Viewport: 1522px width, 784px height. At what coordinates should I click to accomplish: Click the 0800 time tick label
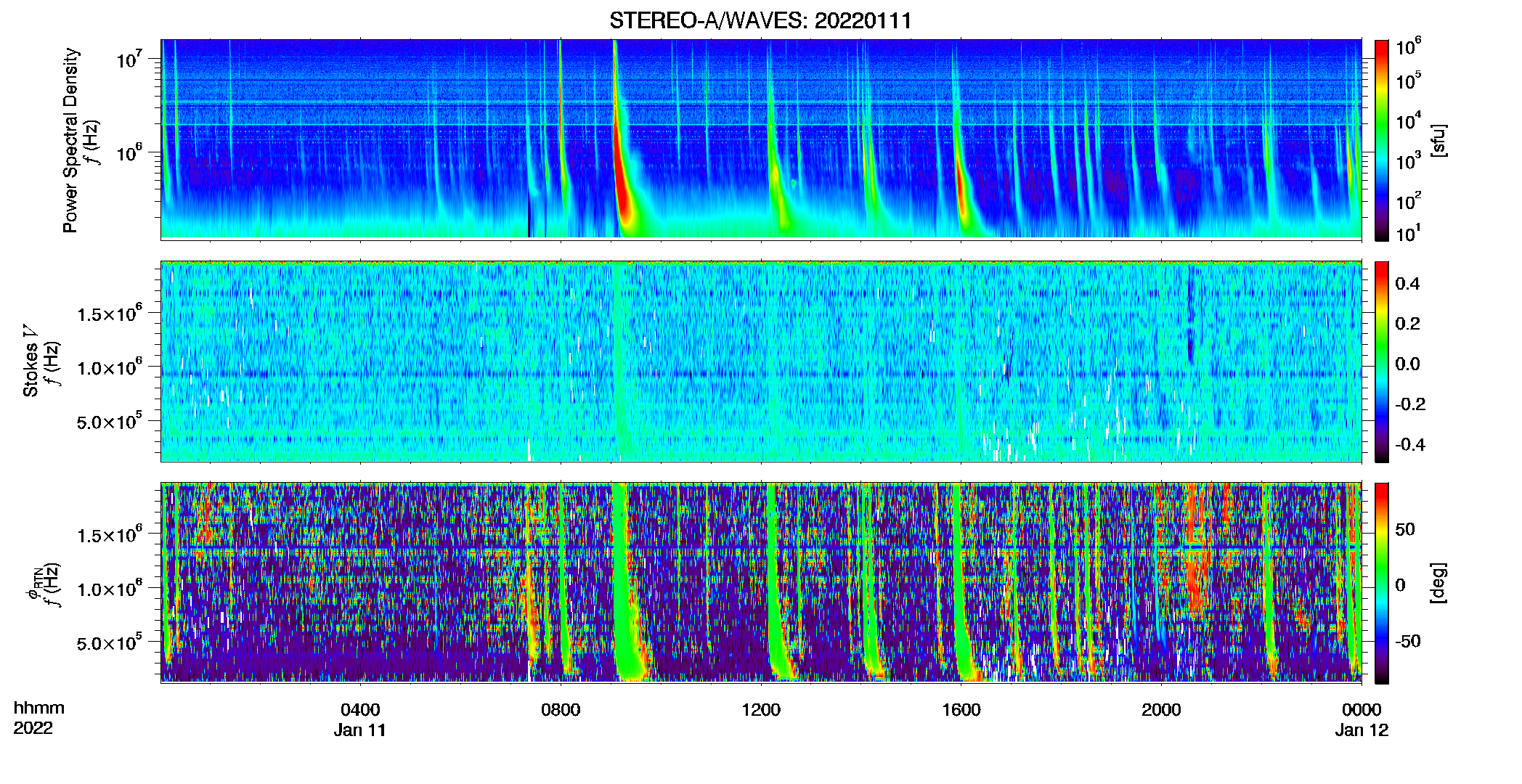point(561,710)
